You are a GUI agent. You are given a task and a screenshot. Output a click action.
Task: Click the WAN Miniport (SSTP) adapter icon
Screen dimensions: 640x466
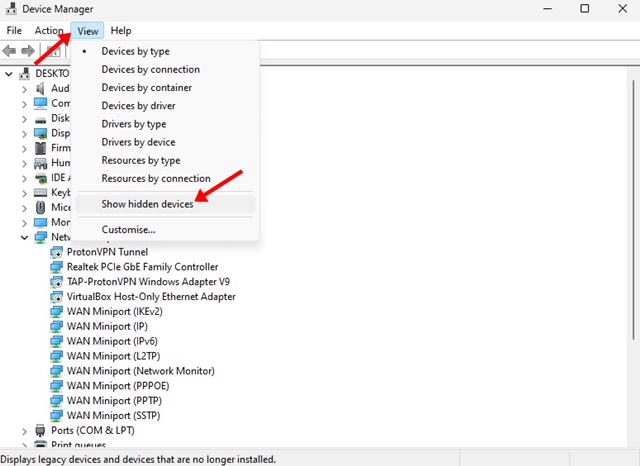(57, 415)
